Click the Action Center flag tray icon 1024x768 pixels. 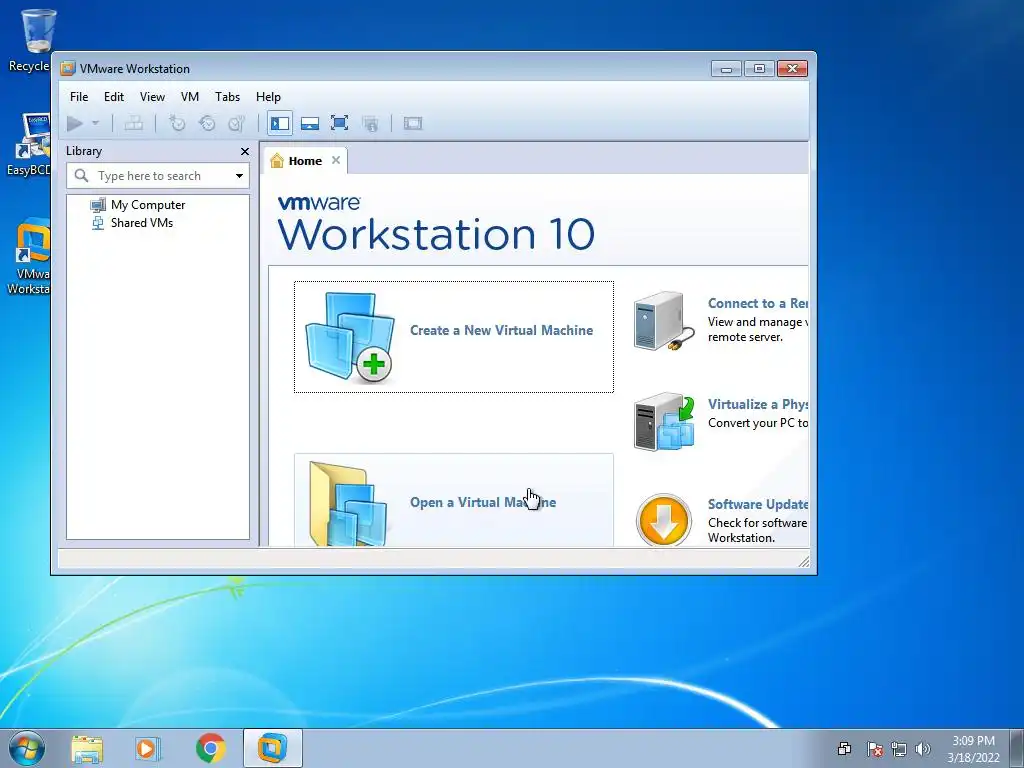(874, 749)
